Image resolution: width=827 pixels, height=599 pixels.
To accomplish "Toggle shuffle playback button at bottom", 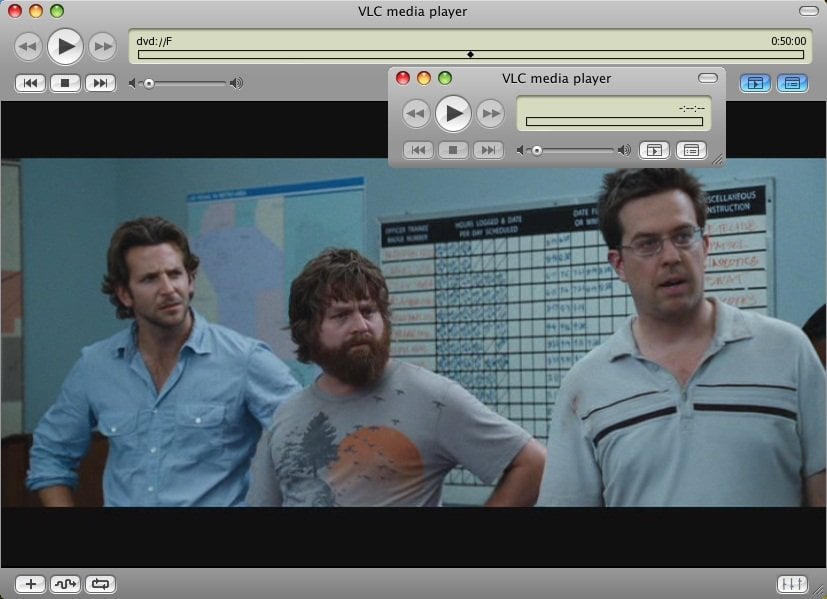I will tap(65, 584).
